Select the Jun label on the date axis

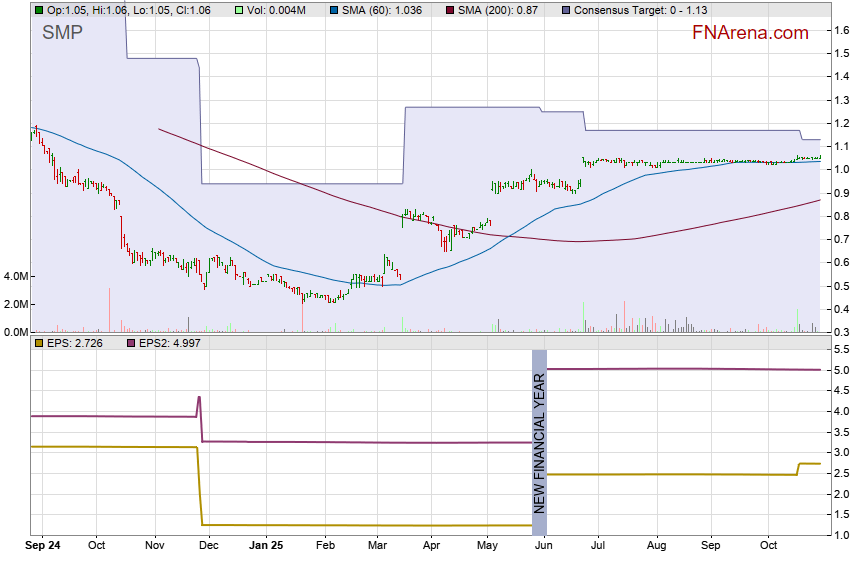click(x=544, y=546)
